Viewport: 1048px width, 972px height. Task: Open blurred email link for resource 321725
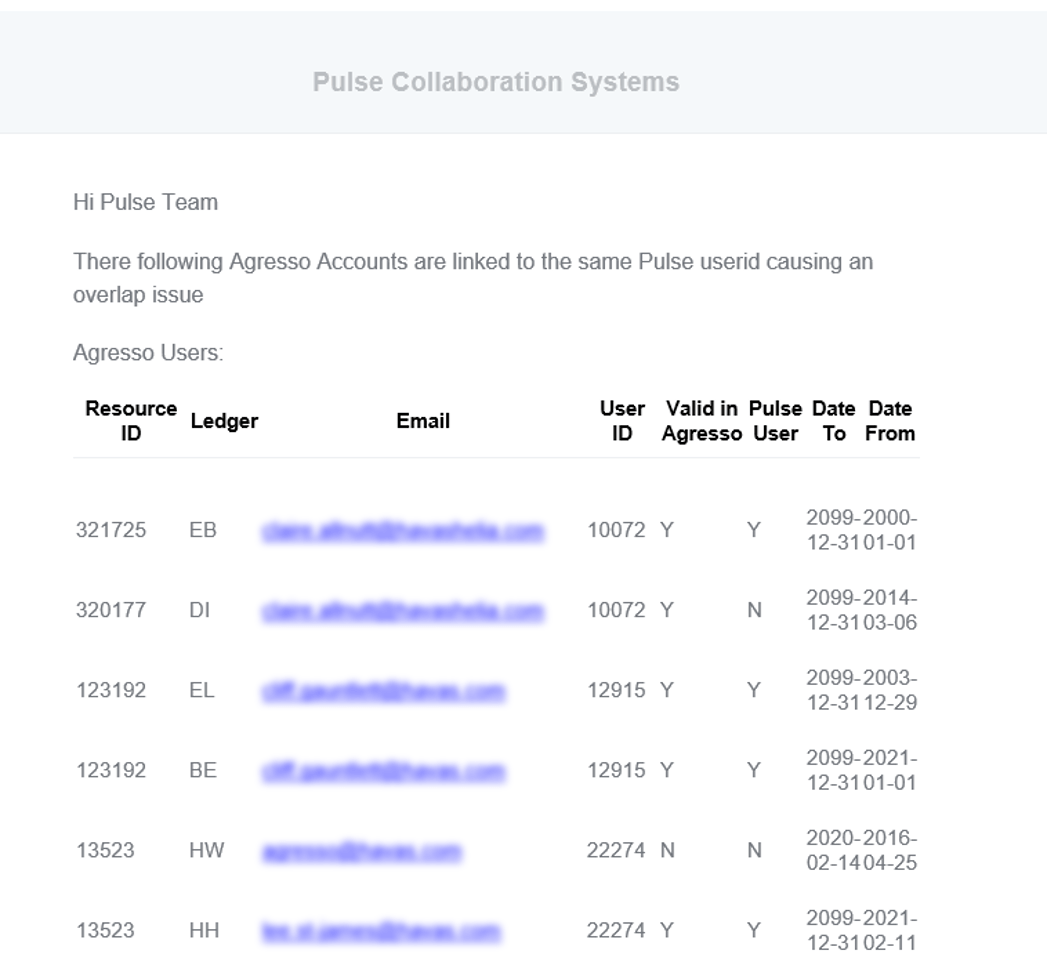click(403, 531)
